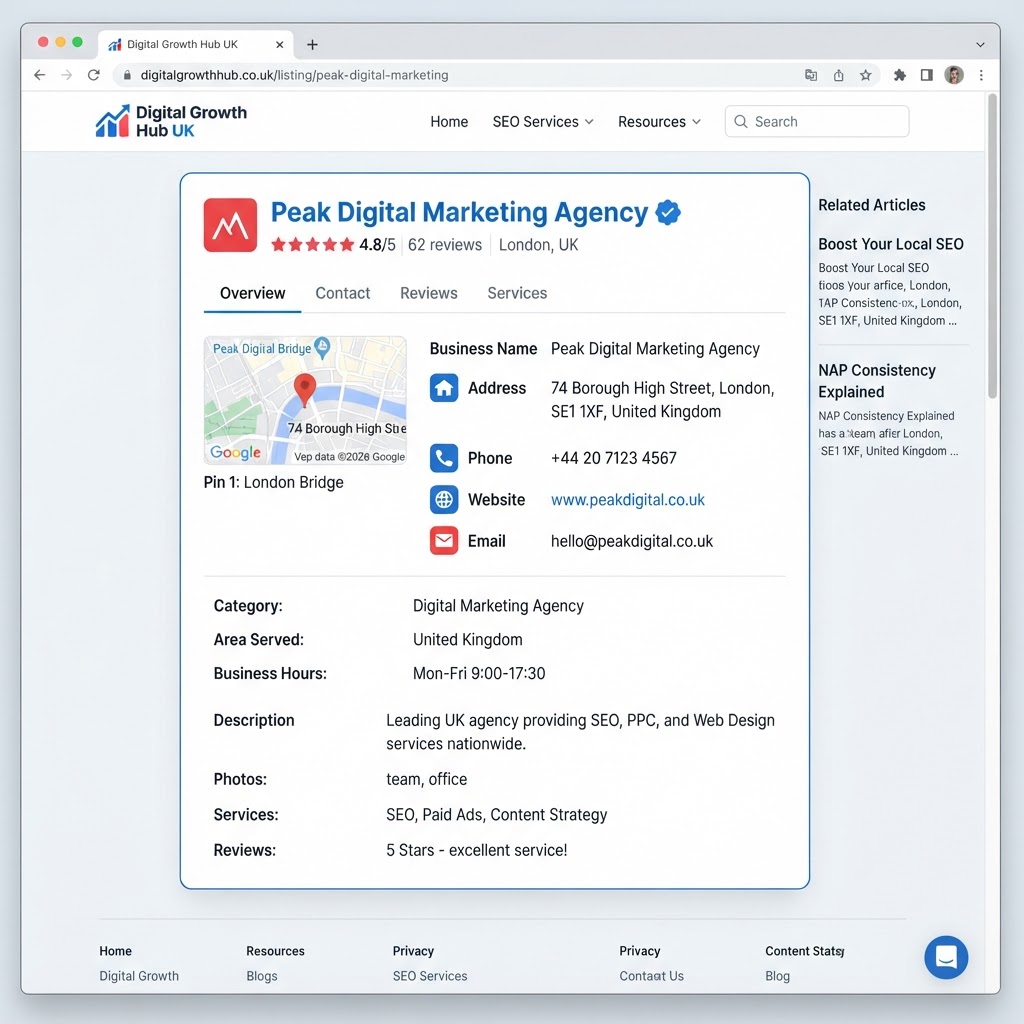Click the browser forward arrow
Image resolution: width=1024 pixels, height=1024 pixels.
click(x=67, y=75)
